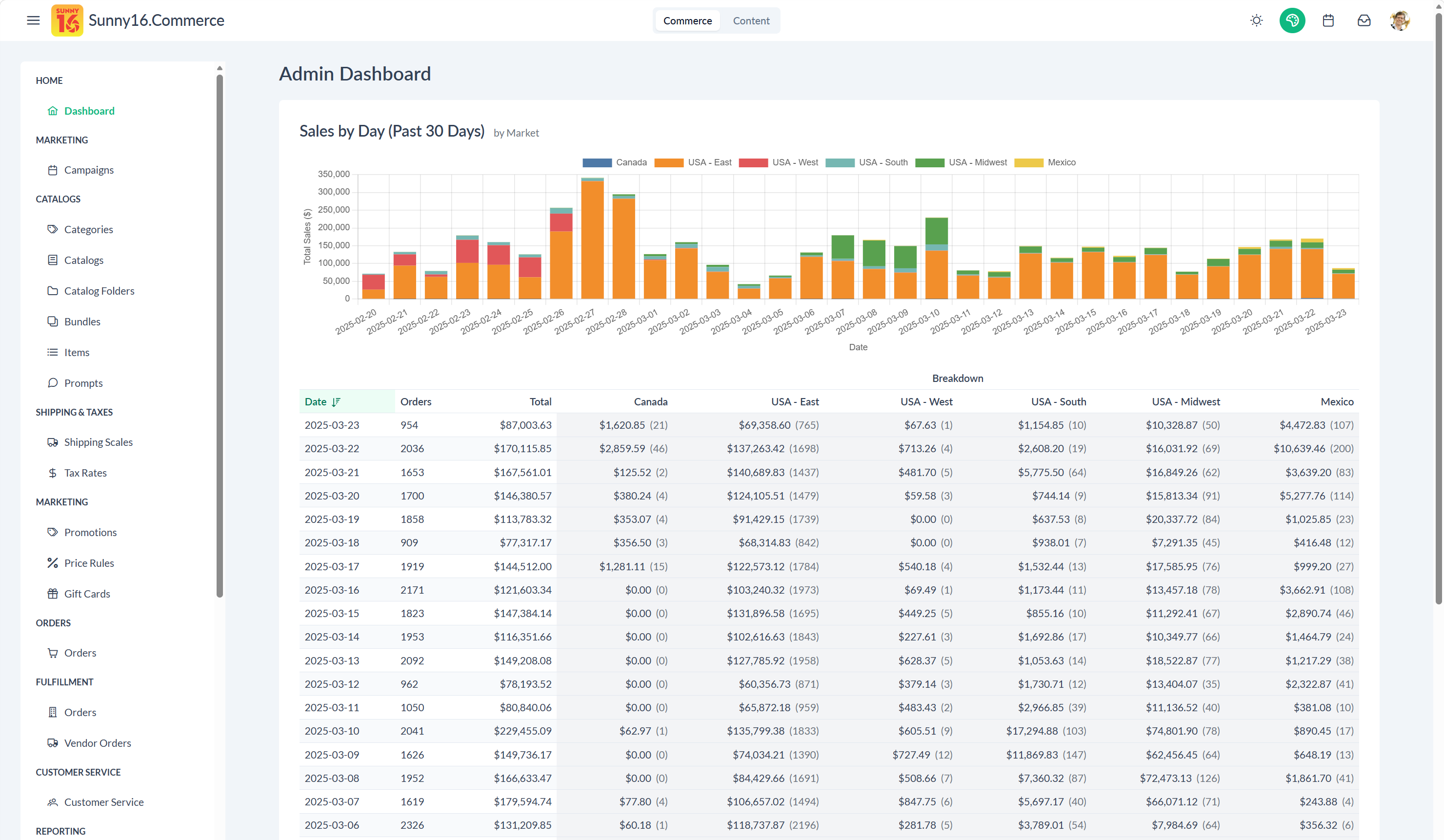The width and height of the screenshot is (1444, 840).
Task: Open Vendor Orders in sidebar
Action: pyautogui.click(x=98, y=743)
